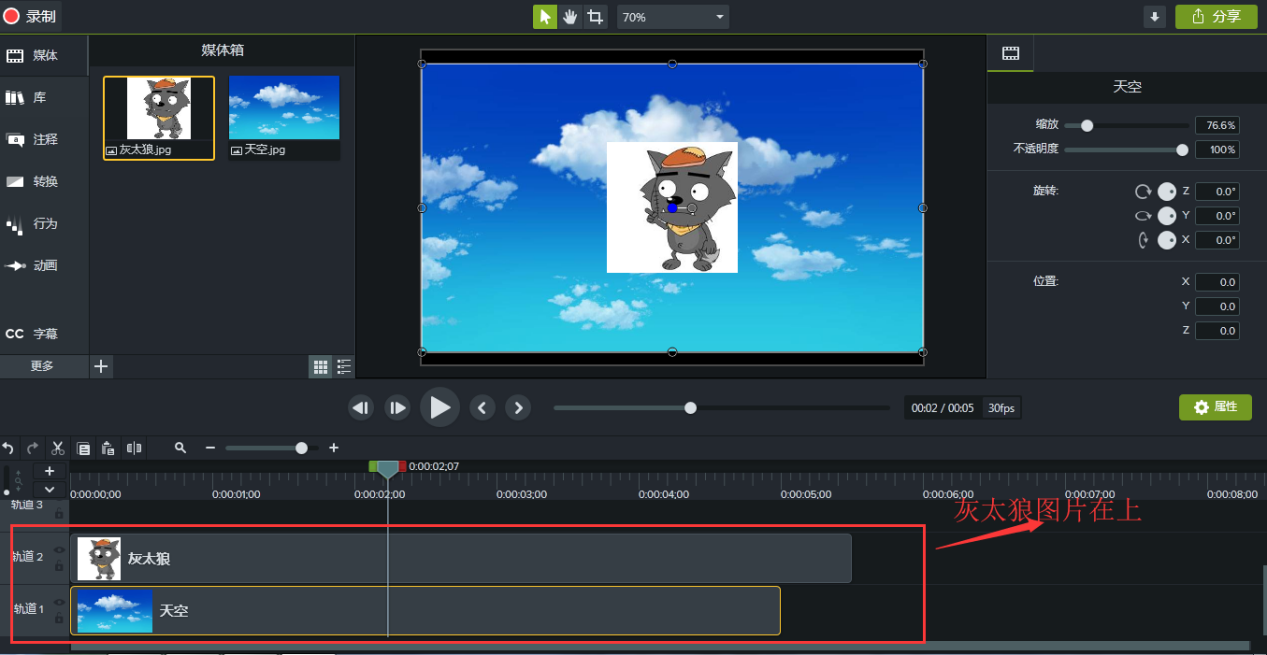Switch media bin to list view
The width and height of the screenshot is (1267, 655).
pyautogui.click(x=344, y=367)
